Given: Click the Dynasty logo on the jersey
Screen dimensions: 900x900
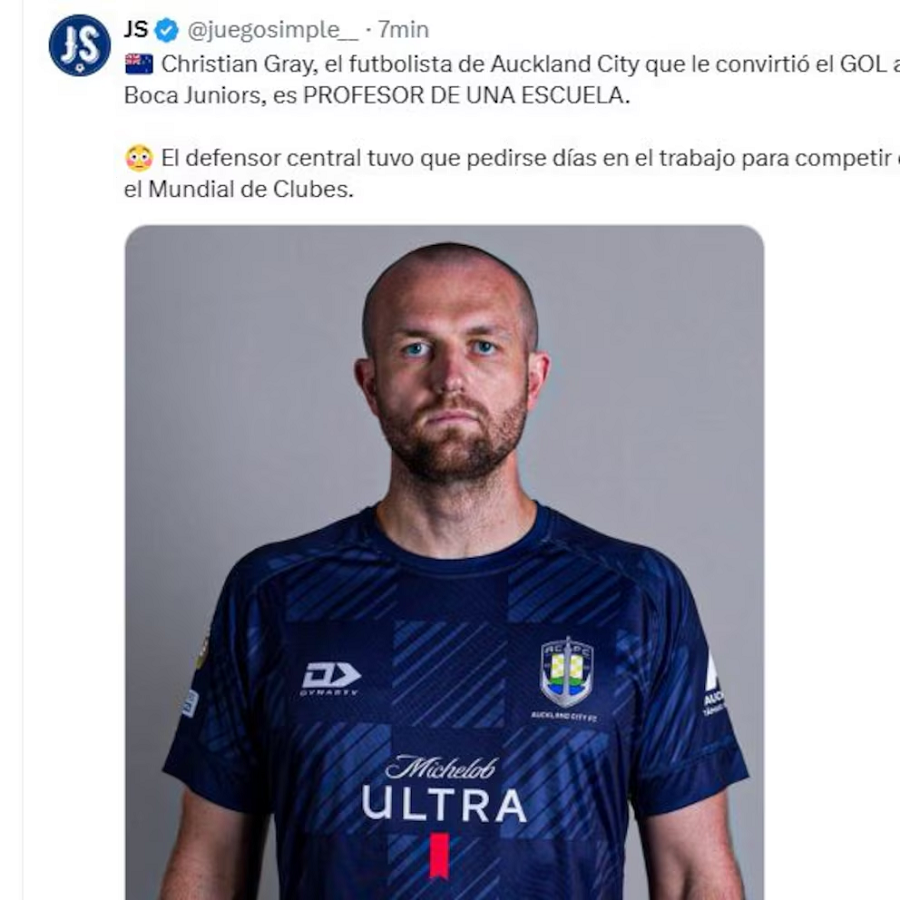Looking at the screenshot, I should pos(331,678).
